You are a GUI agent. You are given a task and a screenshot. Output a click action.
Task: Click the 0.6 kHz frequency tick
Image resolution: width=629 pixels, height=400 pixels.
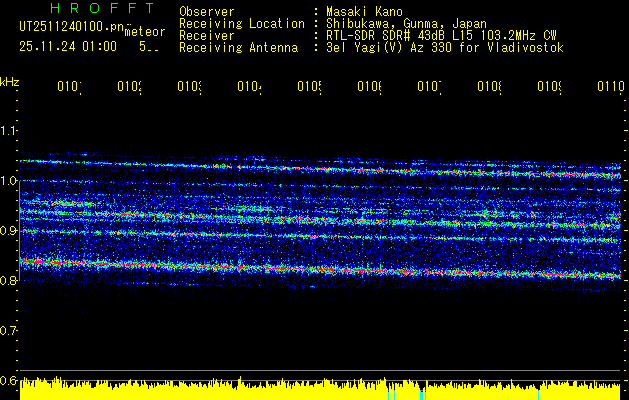coord(10,381)
